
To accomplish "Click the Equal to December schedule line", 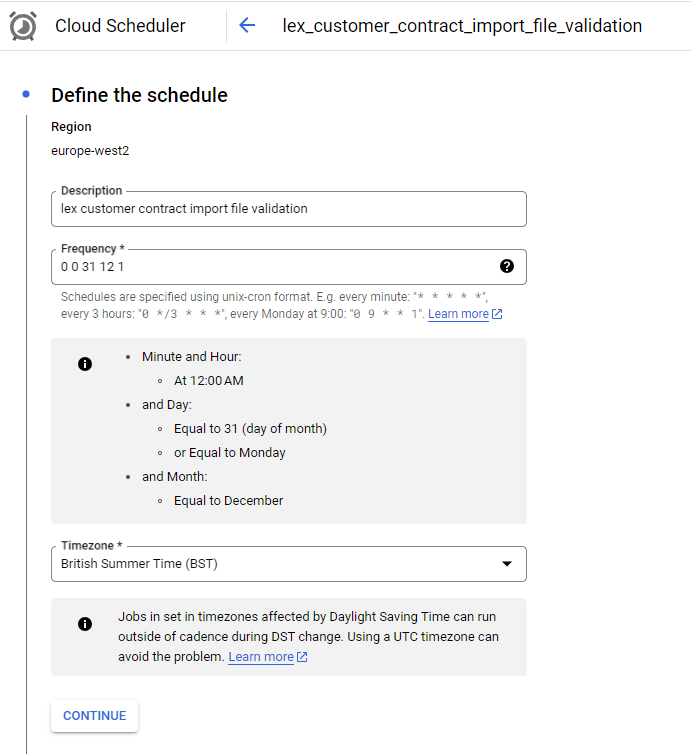I will [x=228, y=501].
